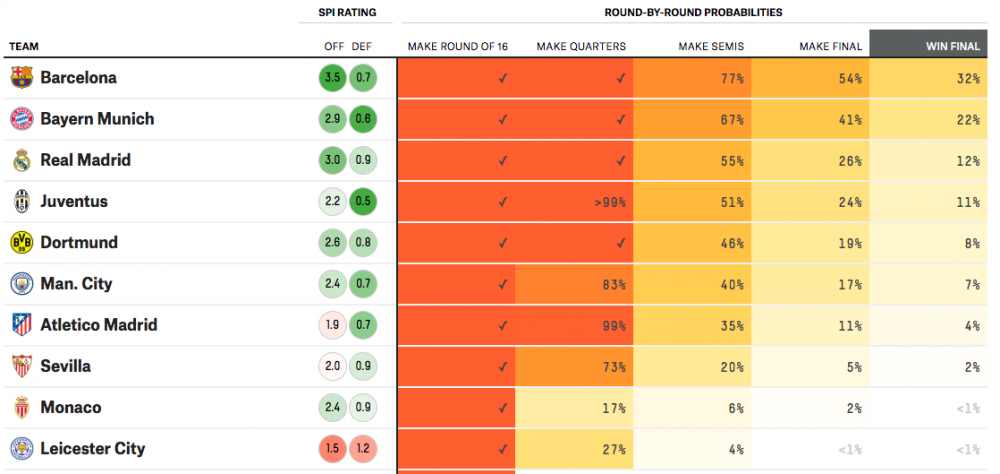The image size is (1000, 474).
Task: Click the Dortmund BVB logo
Action: pos(22,243)
